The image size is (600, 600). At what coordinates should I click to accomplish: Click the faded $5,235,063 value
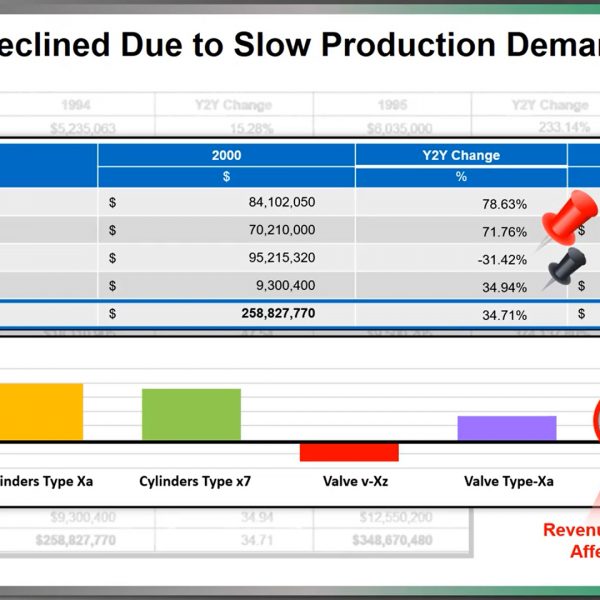coord(83,129)
